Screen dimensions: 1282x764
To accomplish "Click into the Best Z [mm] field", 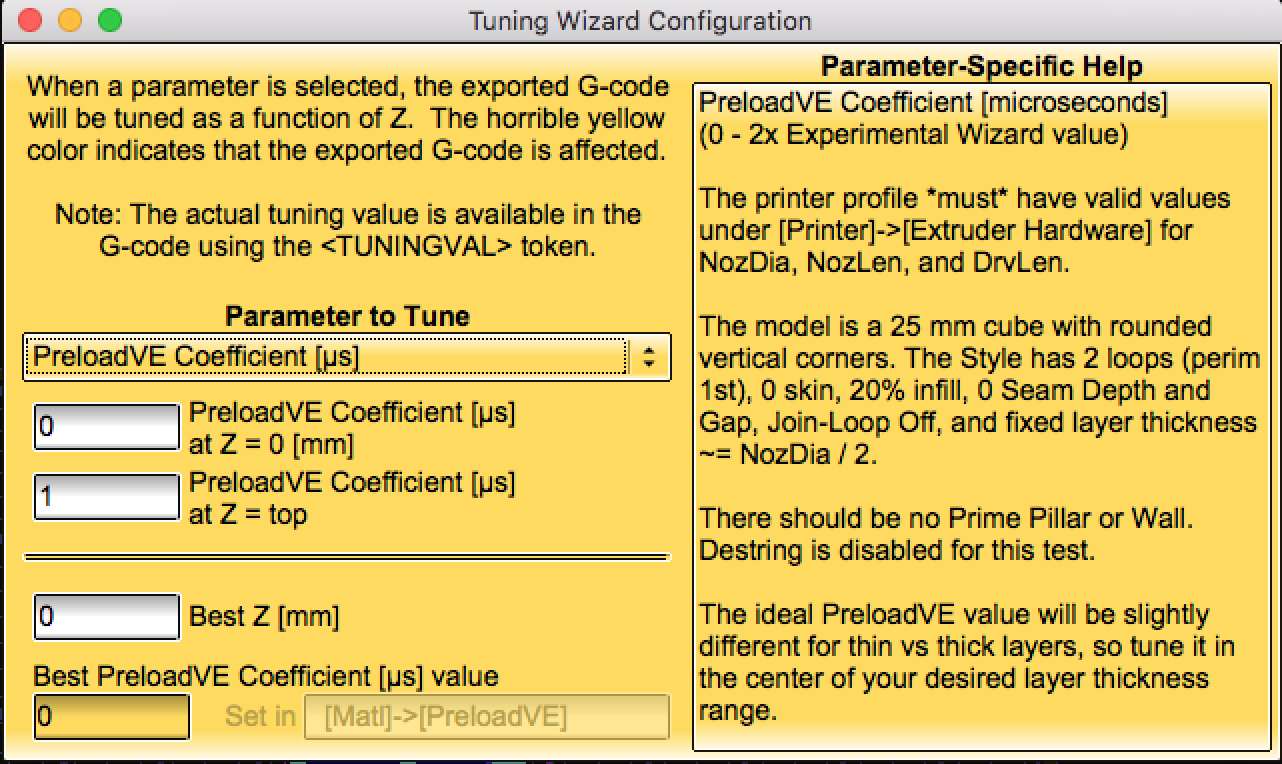I will coord(106,616).
